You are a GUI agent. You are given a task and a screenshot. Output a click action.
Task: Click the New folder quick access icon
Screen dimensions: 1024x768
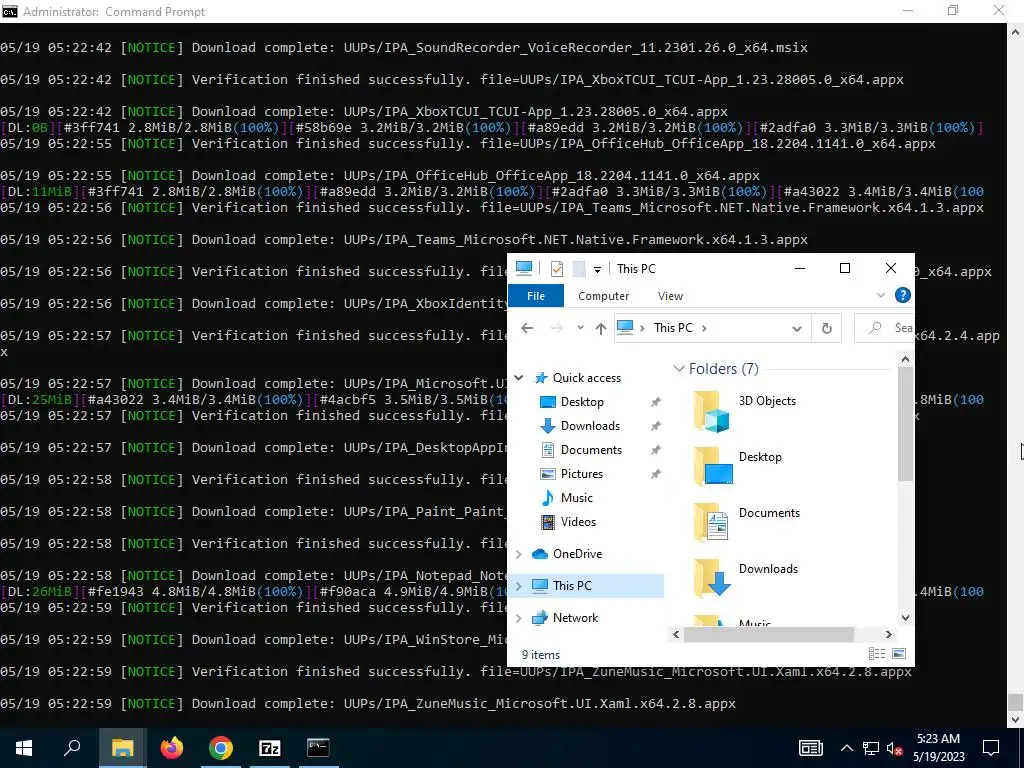coord(579,268)
